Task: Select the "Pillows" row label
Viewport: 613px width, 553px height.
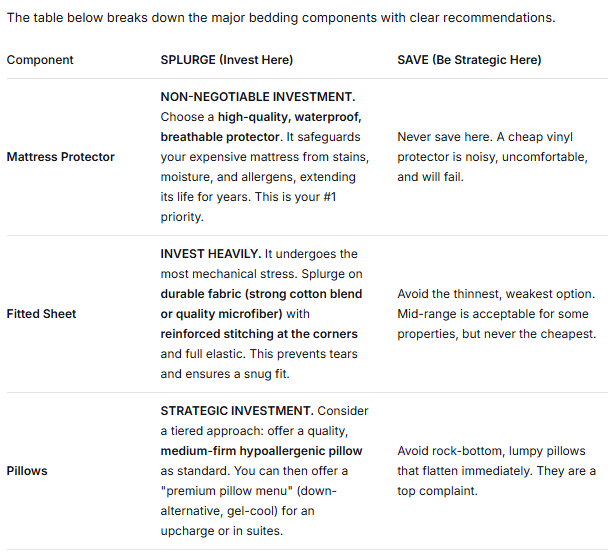Action: pyautogui.click(x=27, y=470)
